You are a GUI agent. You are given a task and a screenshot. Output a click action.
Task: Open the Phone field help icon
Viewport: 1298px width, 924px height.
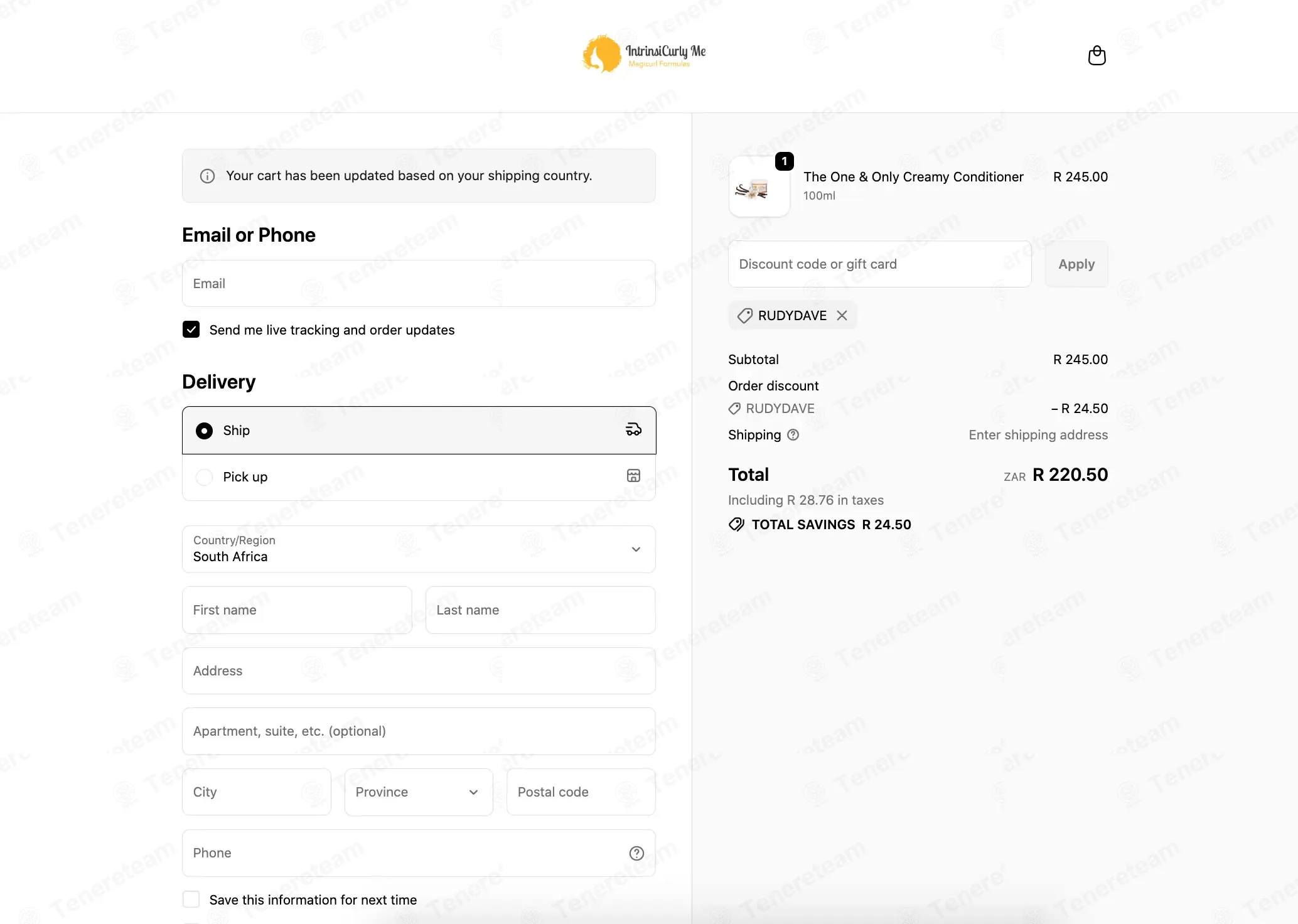click(x=636, y=853)
